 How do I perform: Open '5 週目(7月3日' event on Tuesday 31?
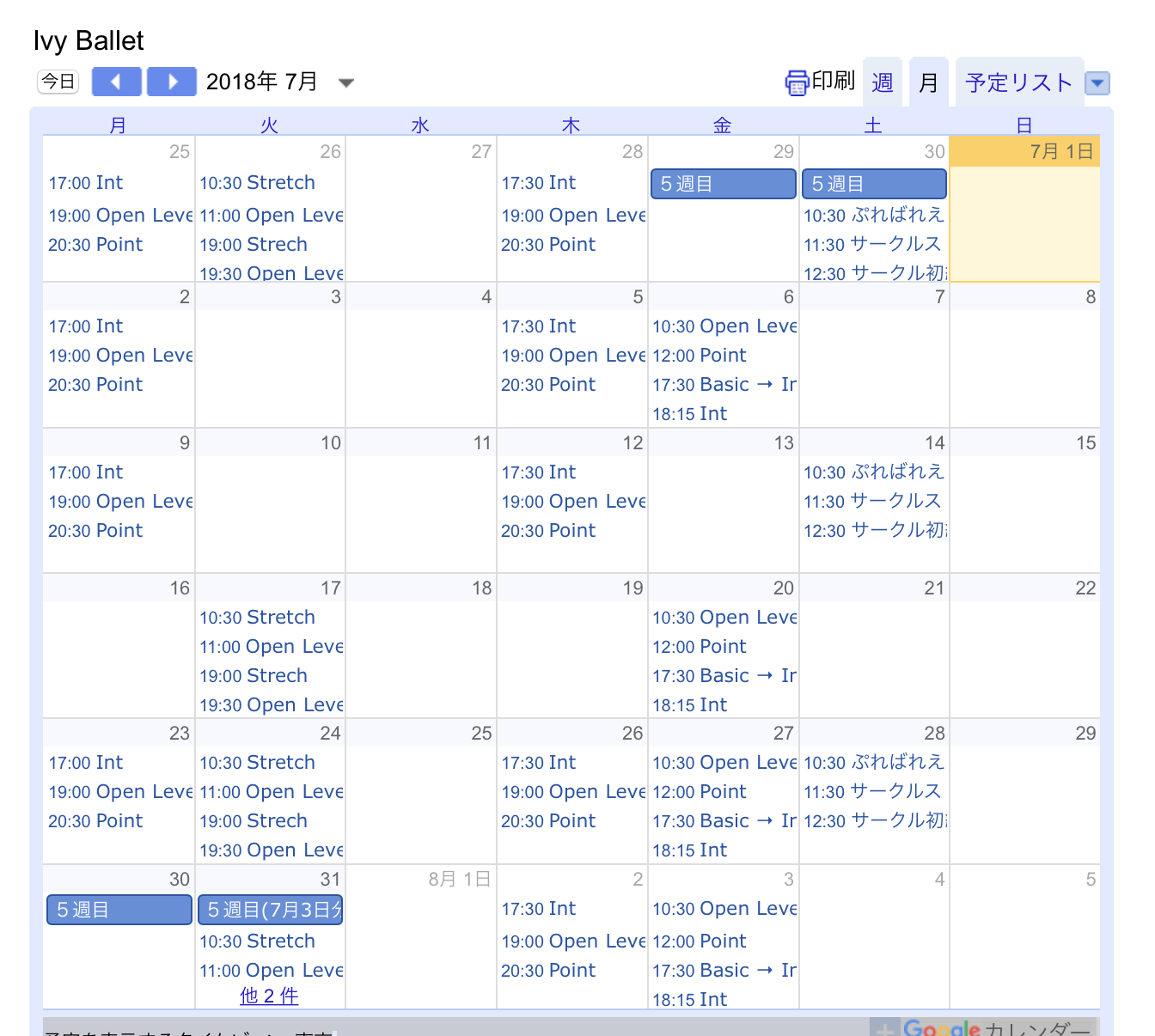(270, 910)
